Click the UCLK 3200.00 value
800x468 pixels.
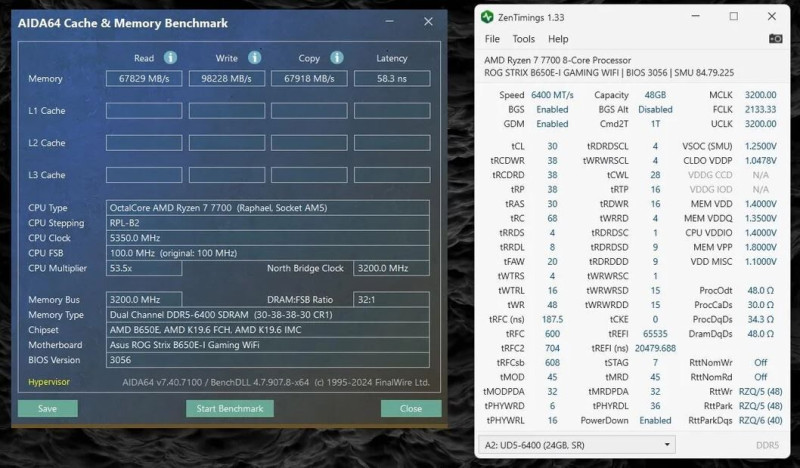point(760,124)
